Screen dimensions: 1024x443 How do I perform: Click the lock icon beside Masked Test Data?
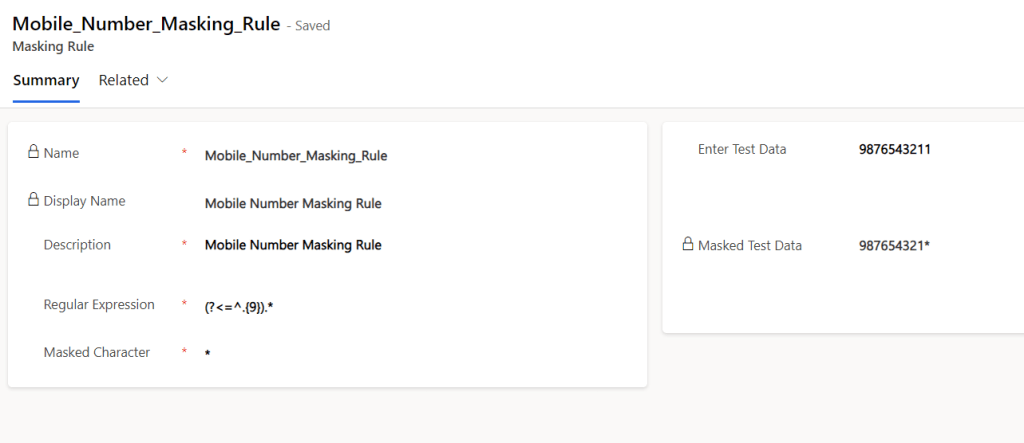(x=687, y=244)
